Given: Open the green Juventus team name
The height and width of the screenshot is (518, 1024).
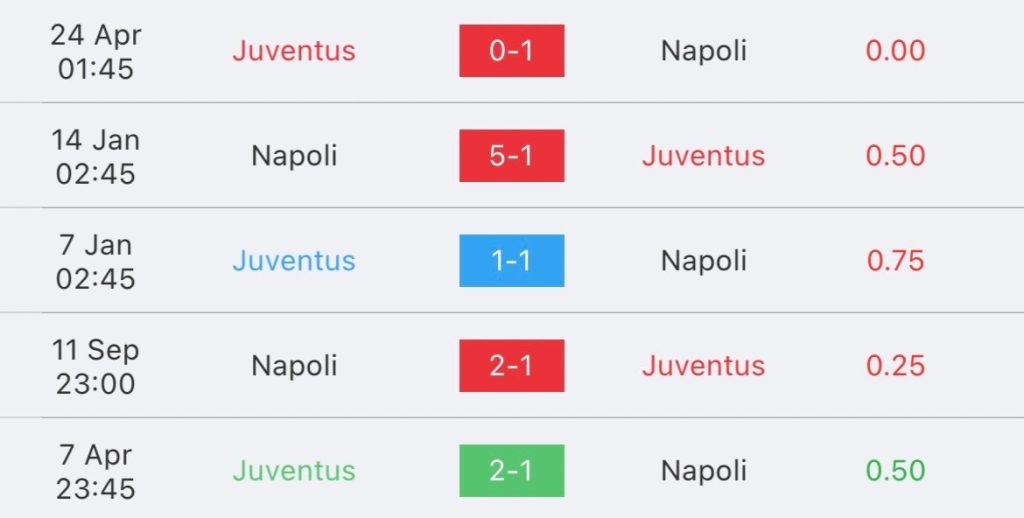Looking at the screenshot, I should pos(294,471).
